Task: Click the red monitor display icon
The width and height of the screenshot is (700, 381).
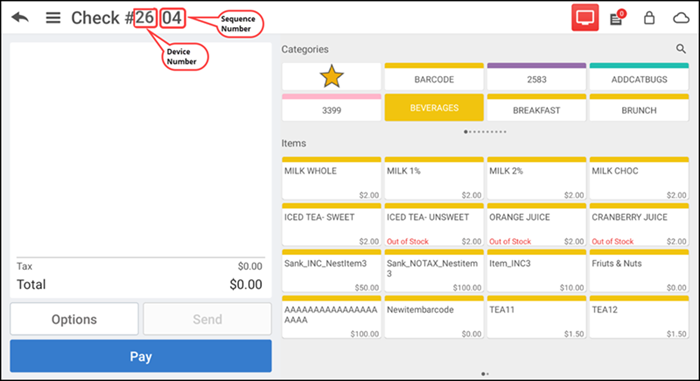Action: [585, 18]
